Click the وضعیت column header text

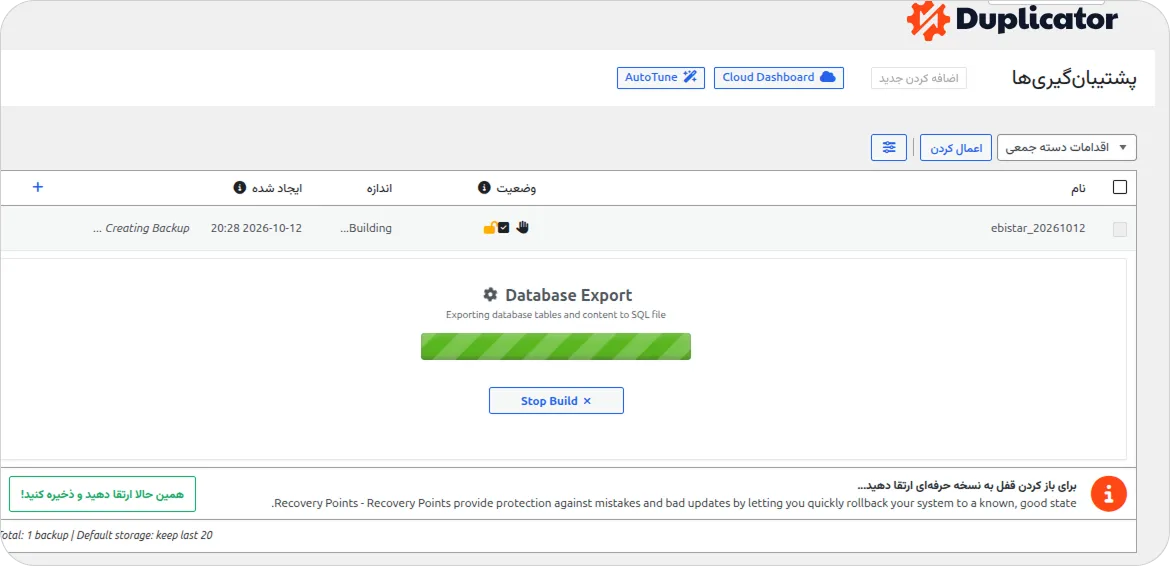[x=516, y=188]
